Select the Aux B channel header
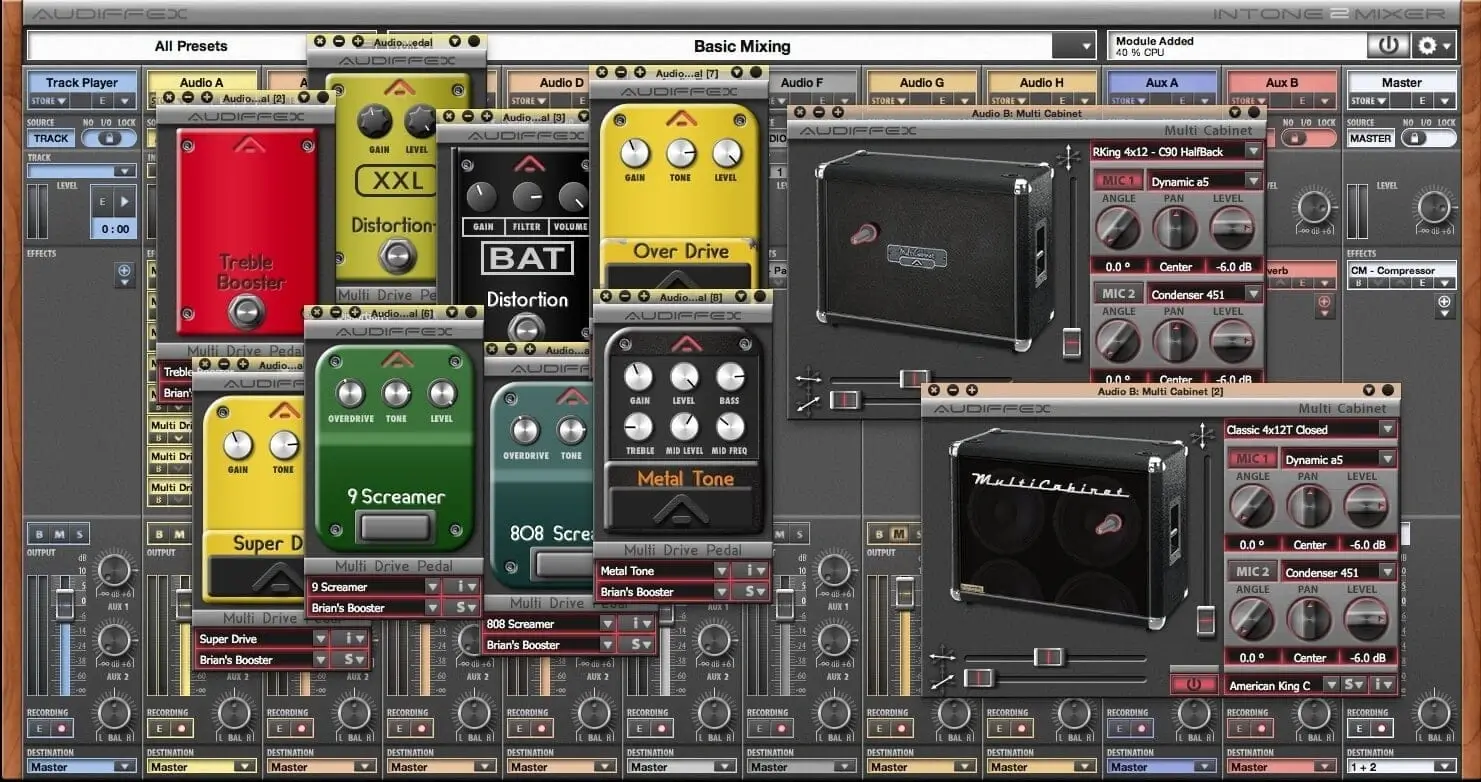1481x782 pixels. [x=1281, y=83]
